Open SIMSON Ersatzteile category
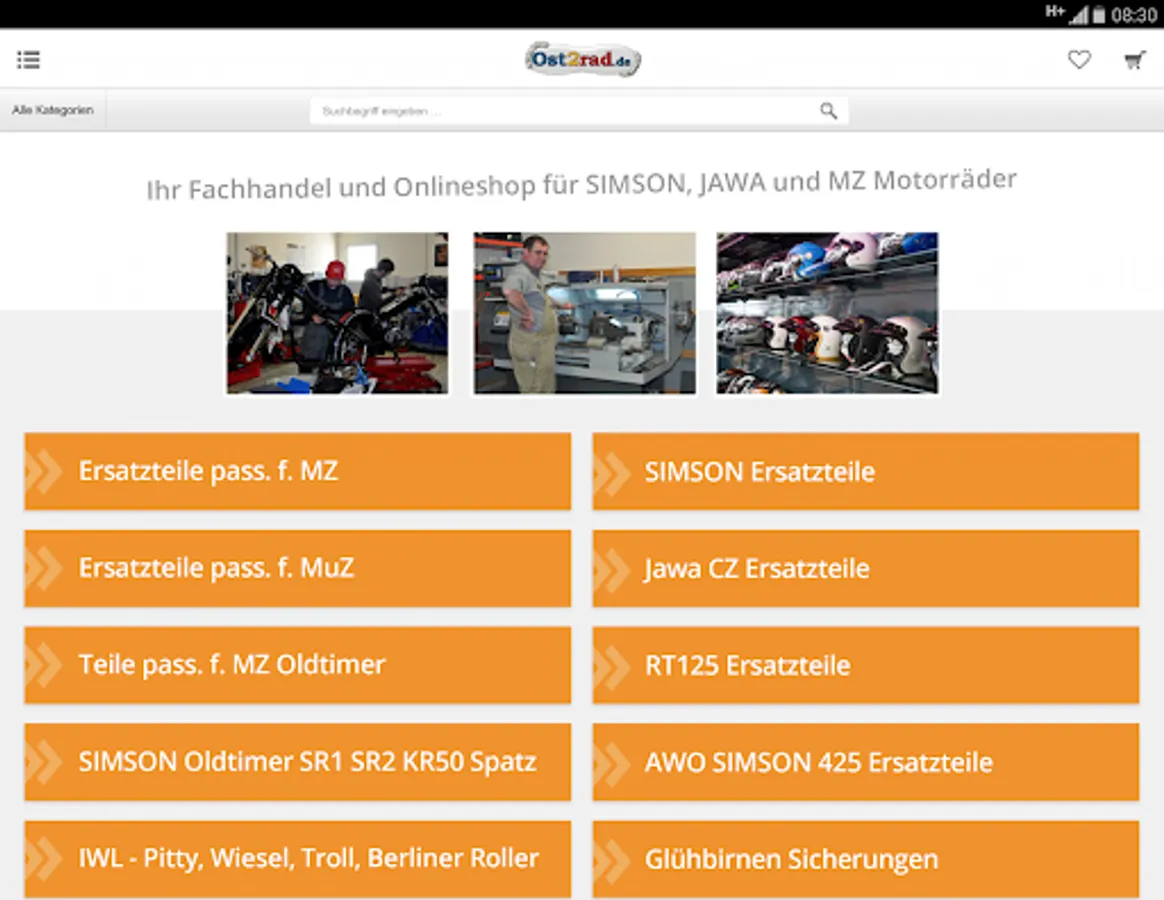1164x900 pixels. click(x=866, y=472)
